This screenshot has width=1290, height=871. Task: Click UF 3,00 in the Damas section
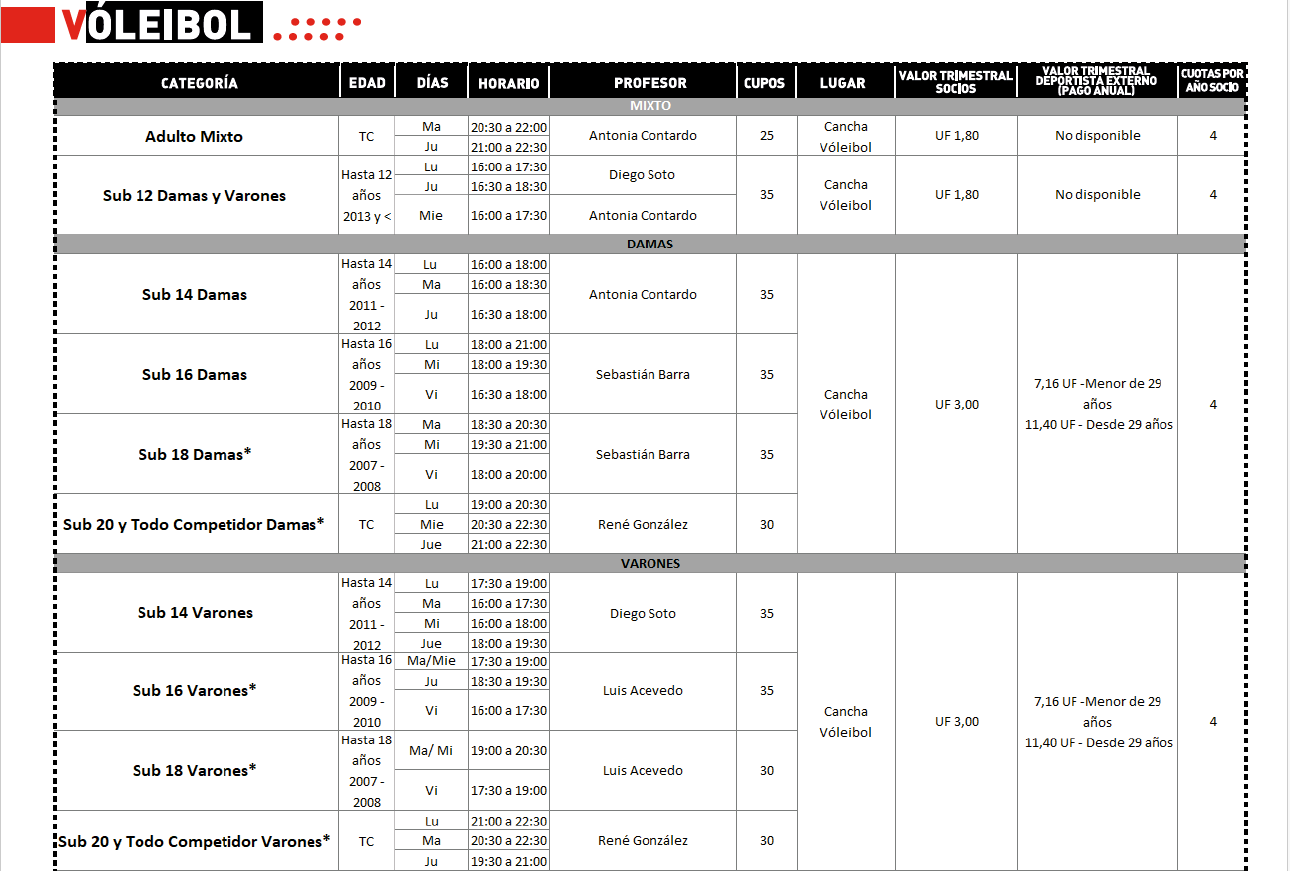click(956, 404)
